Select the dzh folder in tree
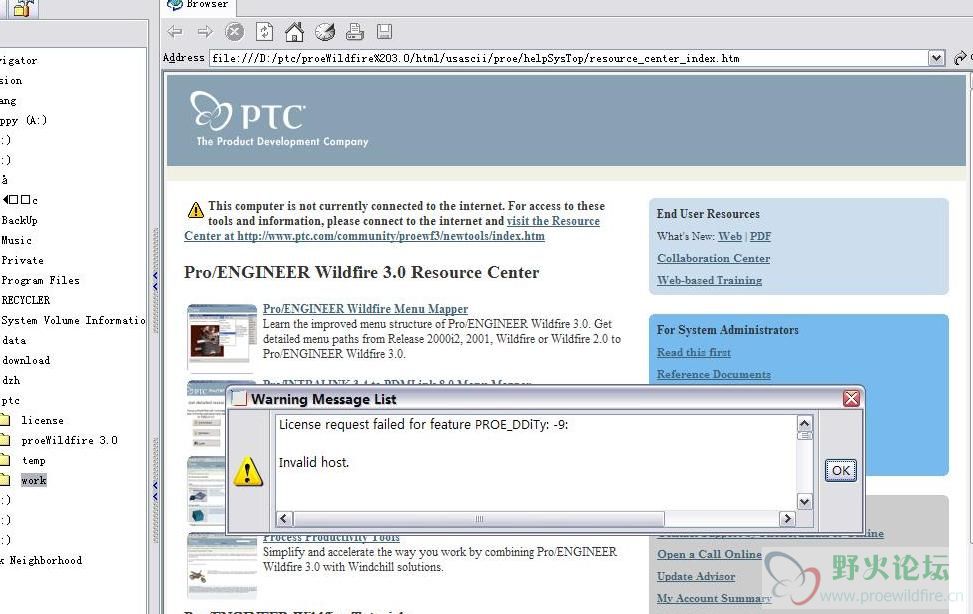 (x=11, y=380)
